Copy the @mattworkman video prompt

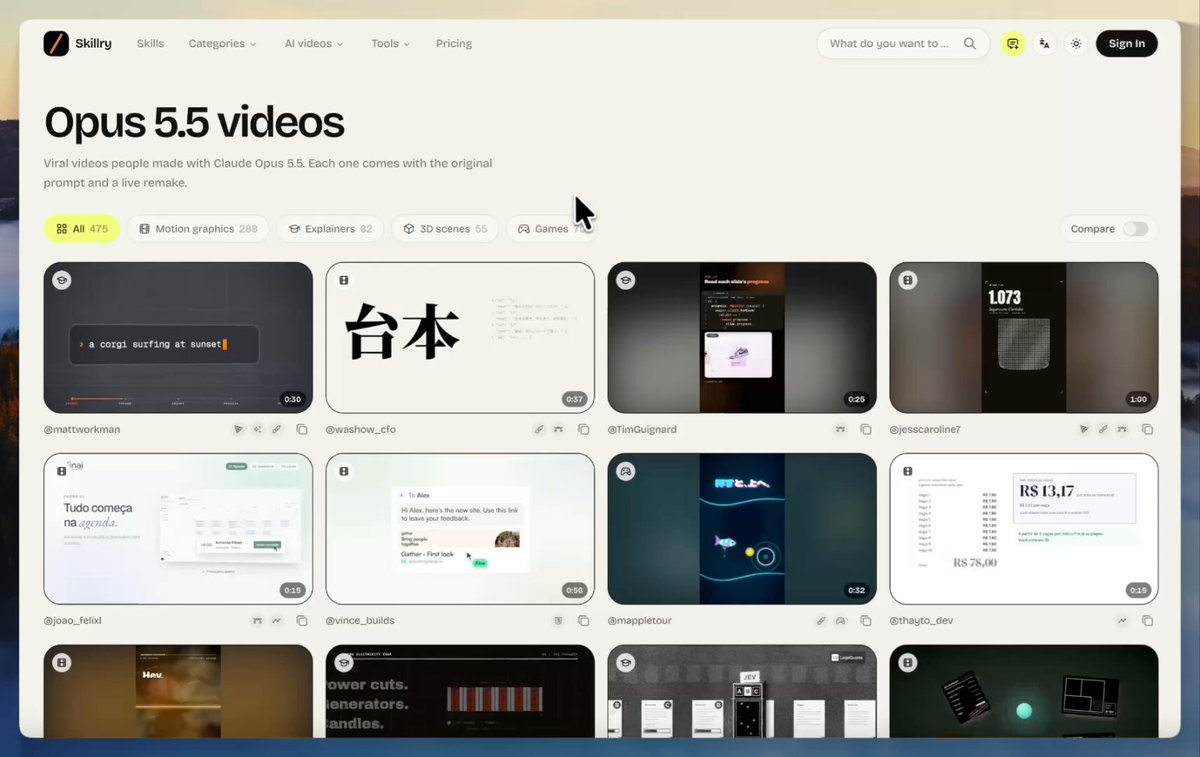click(302, 429)
